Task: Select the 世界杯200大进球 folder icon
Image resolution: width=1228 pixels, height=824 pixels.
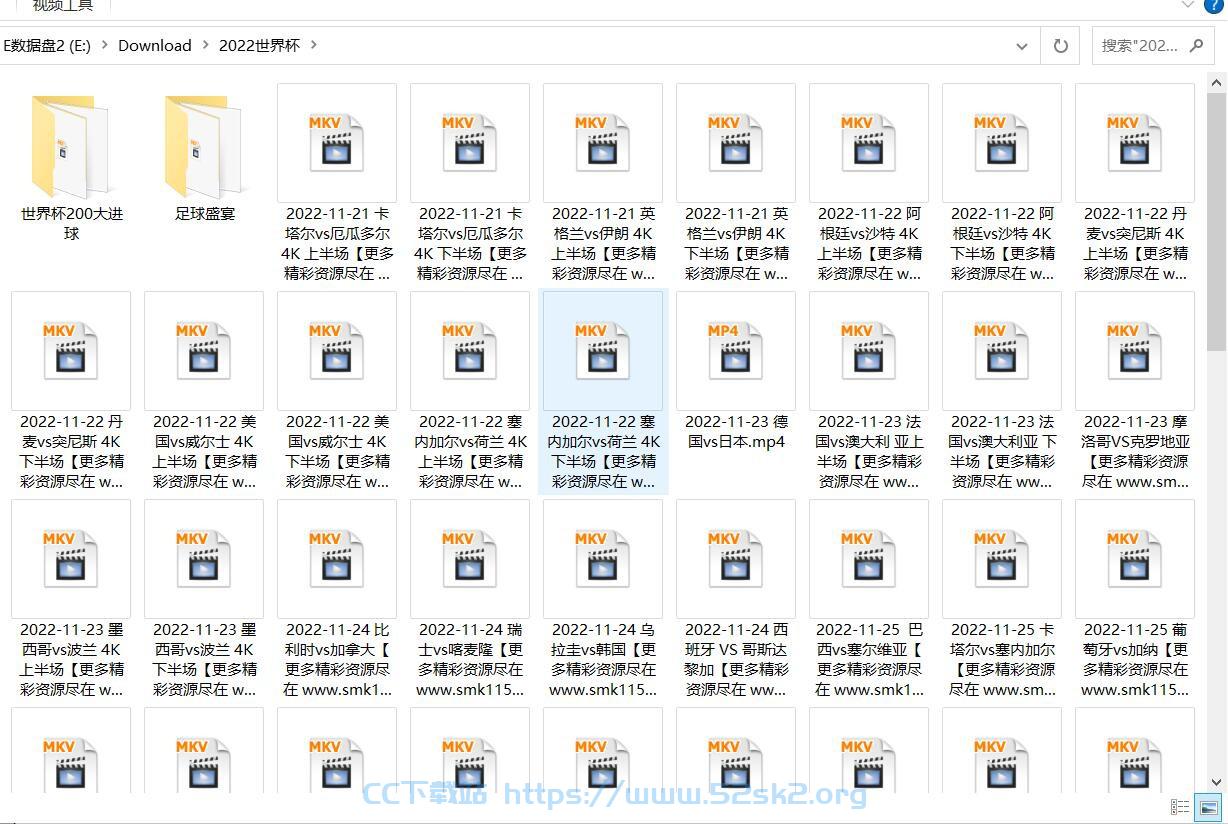Action: [x=71, y=145]
